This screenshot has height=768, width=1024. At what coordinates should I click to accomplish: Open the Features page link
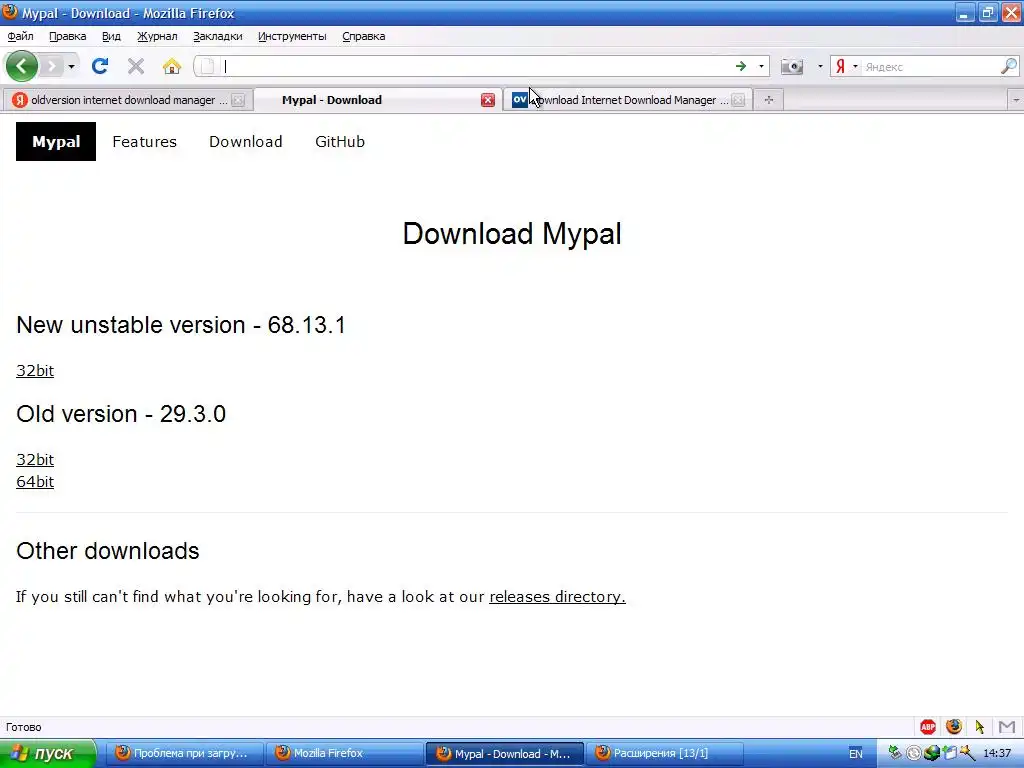[x=144, y=142]
